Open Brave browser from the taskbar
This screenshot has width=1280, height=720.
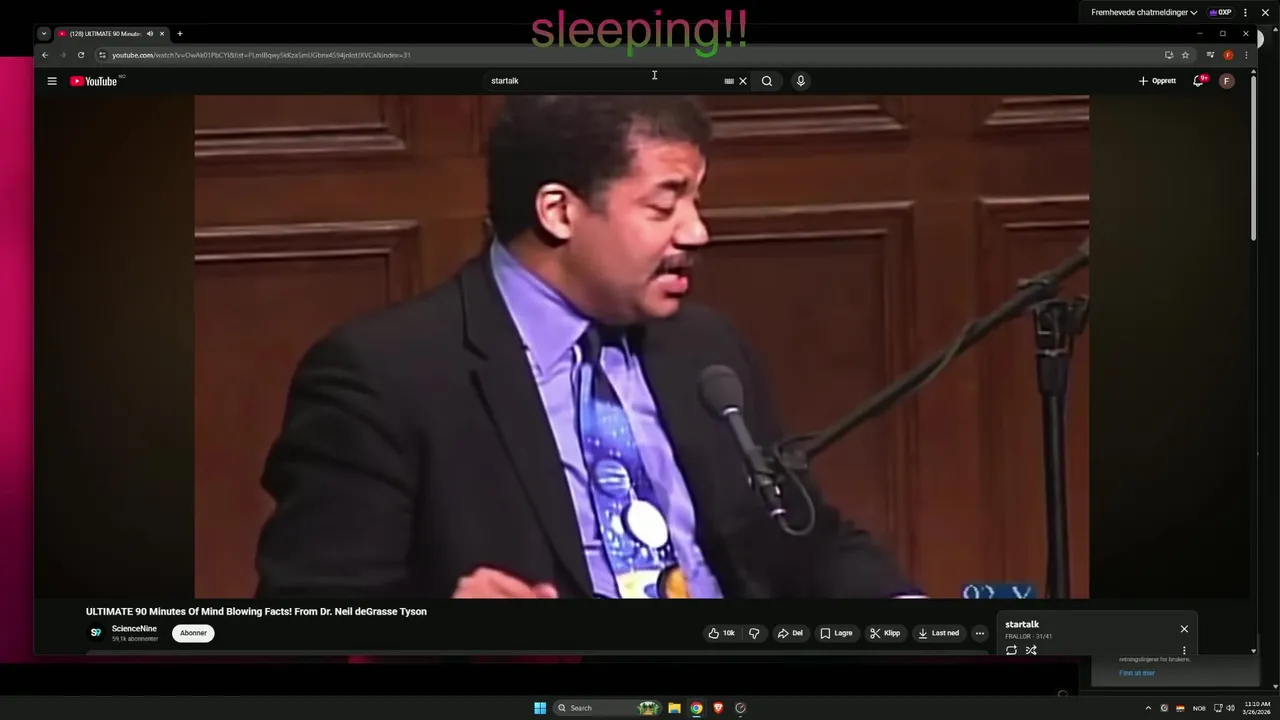coord(718,708)
